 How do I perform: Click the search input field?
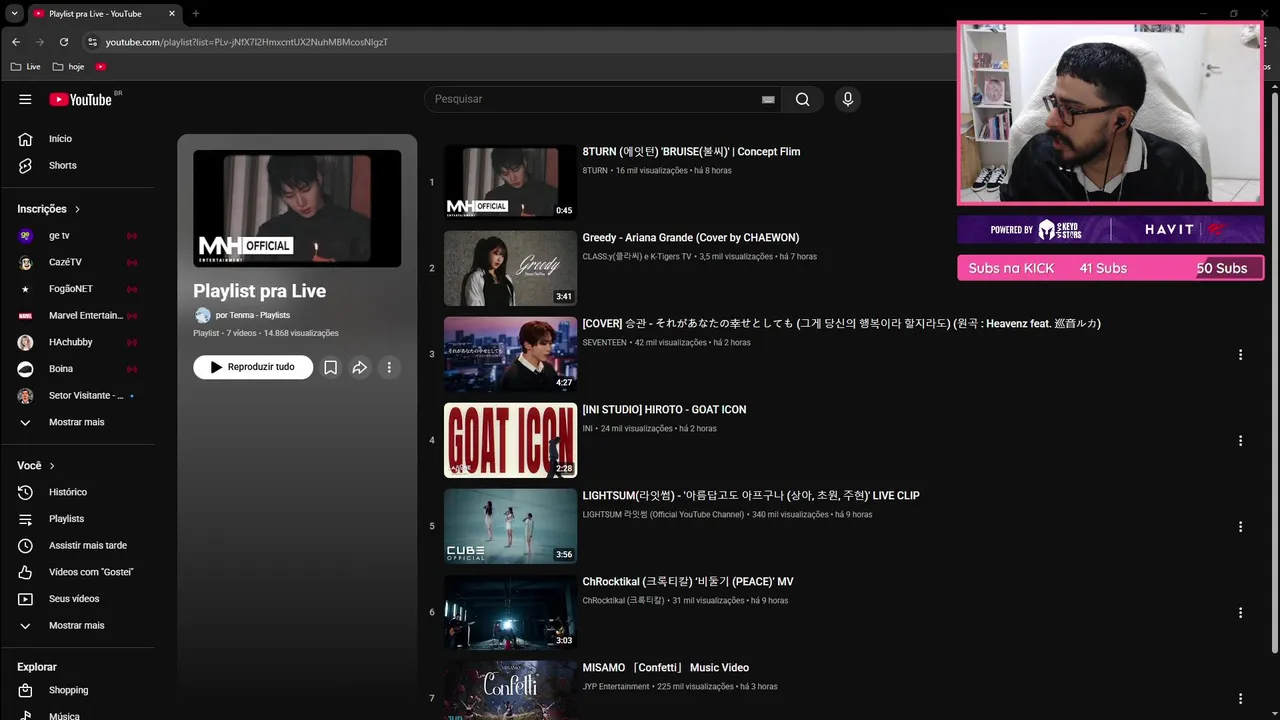(595, 99)
